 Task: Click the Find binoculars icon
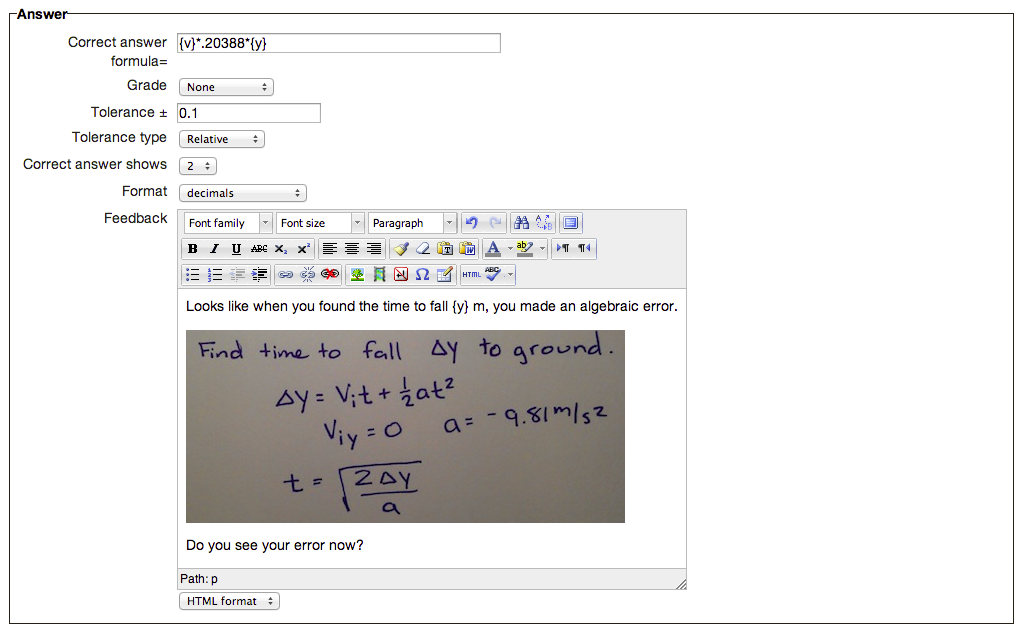pos(520,223)
